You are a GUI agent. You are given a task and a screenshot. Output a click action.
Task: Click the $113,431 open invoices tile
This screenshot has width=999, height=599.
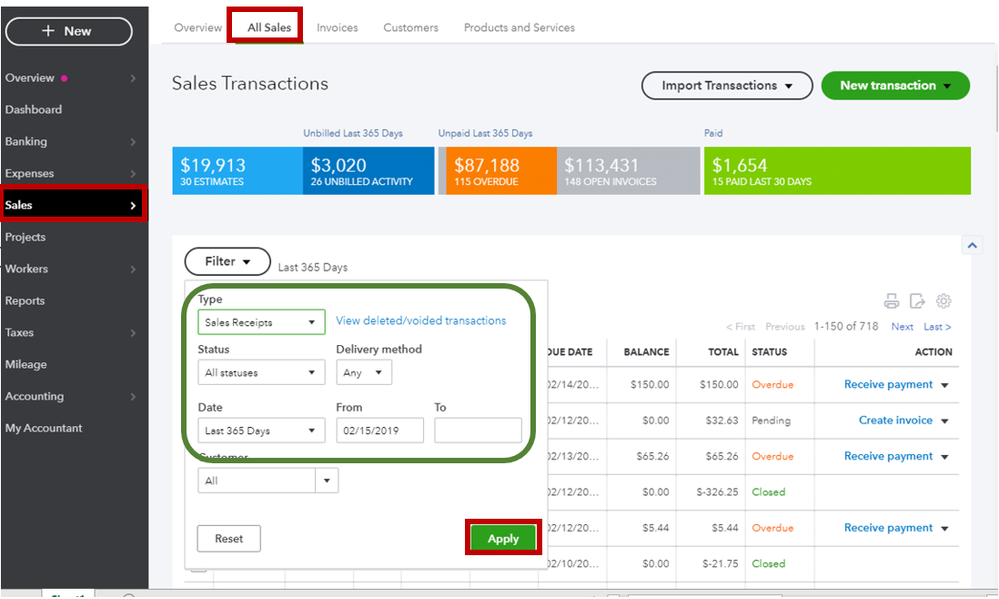(628, 171)
